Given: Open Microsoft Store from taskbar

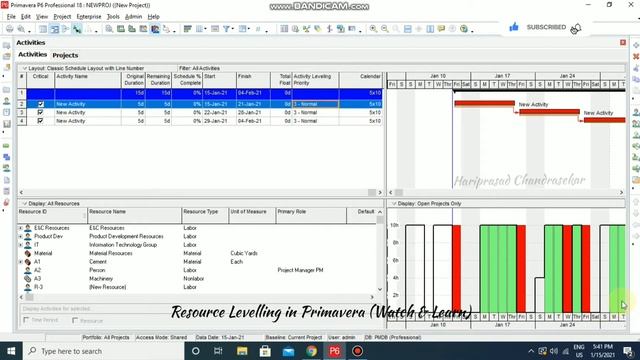Looking at the screenshot, I should (x=265, y=351).
